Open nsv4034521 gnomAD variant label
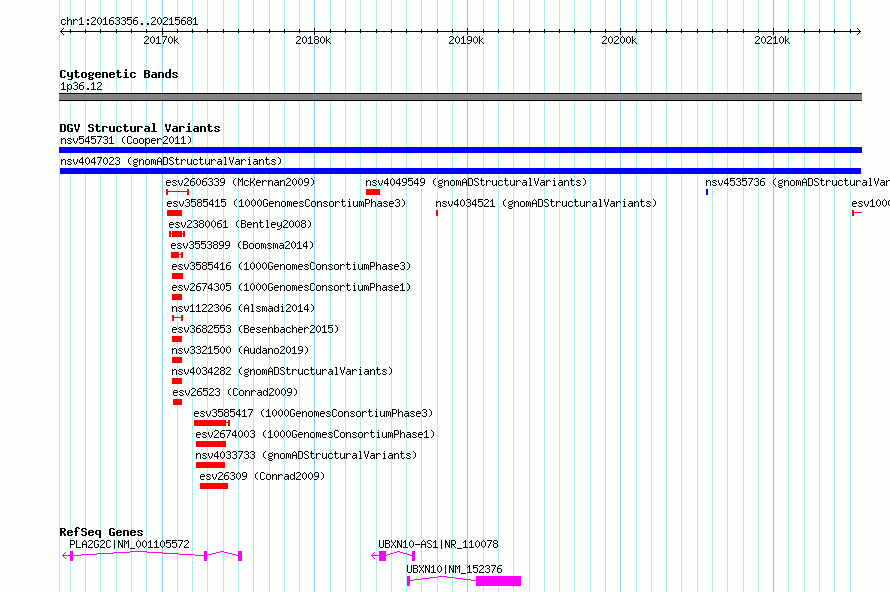Screen dimensions: 890x592 click(x=546, y=203)
